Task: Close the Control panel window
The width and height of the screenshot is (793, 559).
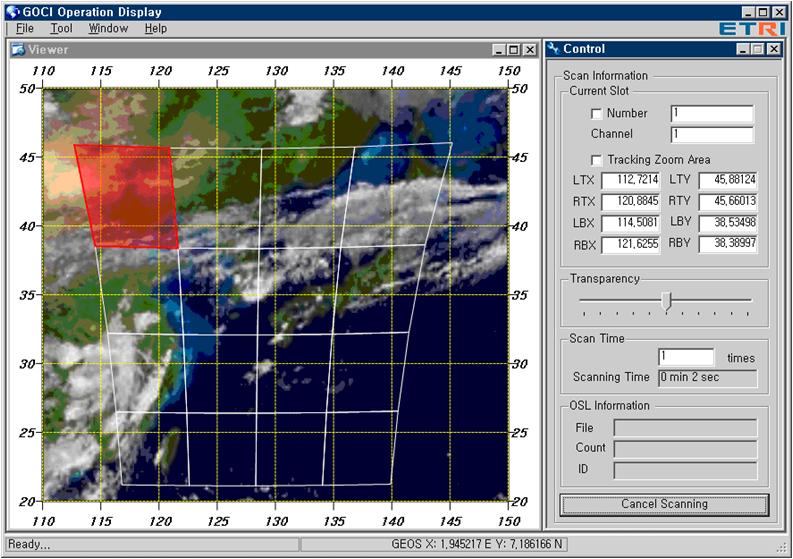Action: [x=774, y=49]
